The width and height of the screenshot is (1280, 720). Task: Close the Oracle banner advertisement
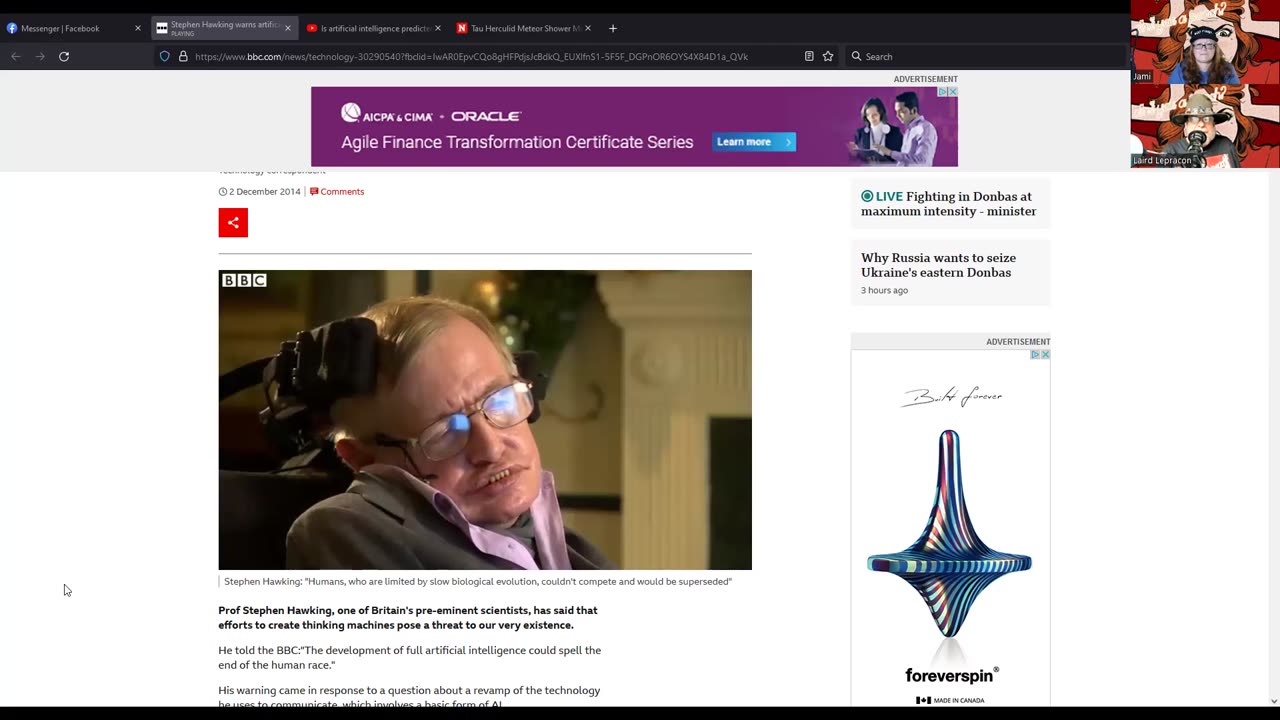952,92
